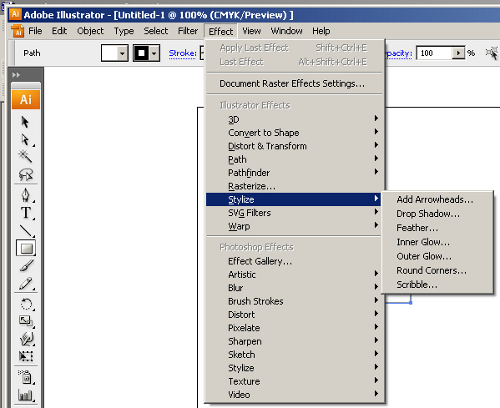
Task: Open the Window menu
Action: pyautogui.click(x=286, y=31)
